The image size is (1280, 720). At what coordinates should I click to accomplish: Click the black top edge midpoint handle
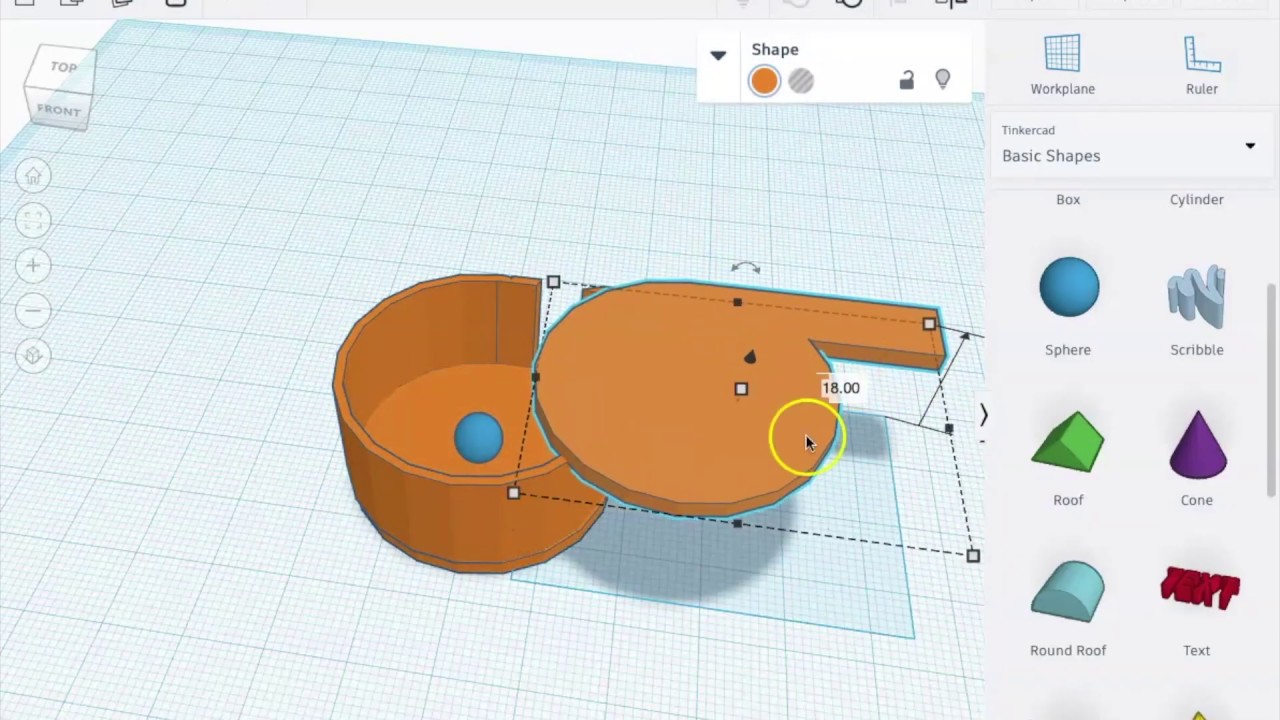(x=737, y=302)
